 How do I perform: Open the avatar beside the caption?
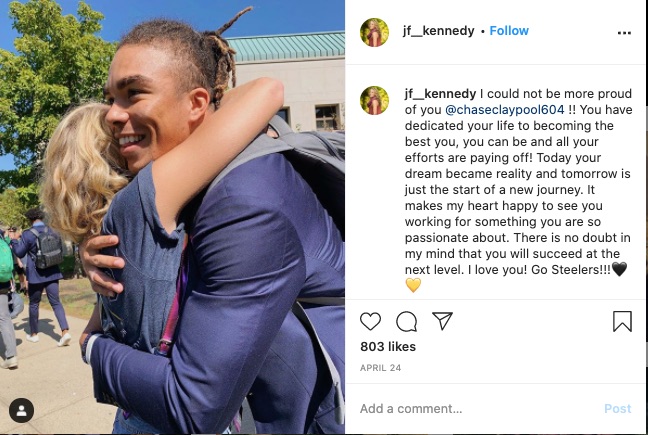pos(374,100)
